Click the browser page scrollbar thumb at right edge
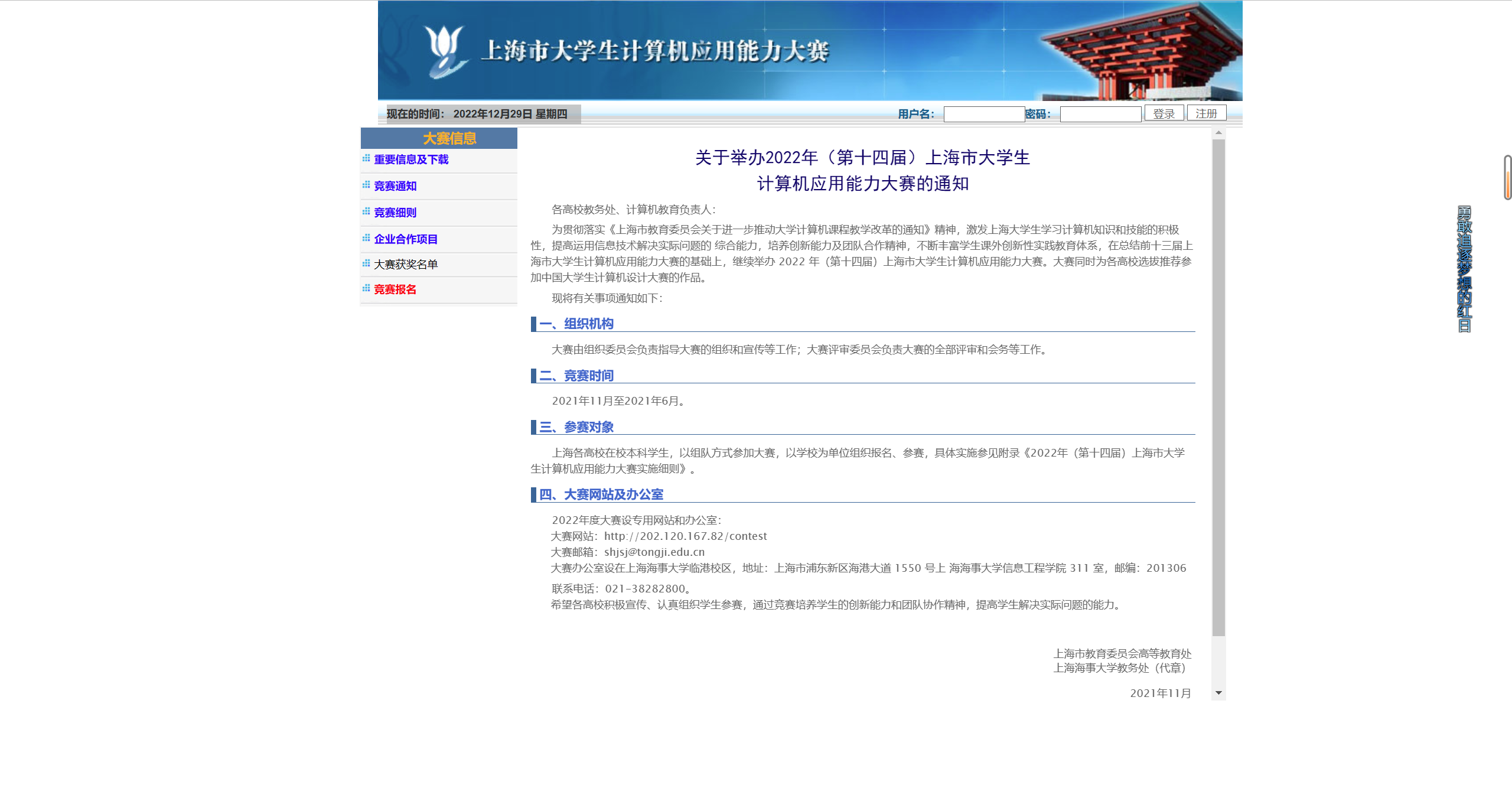This screenshot has height=811, width=1512. pos(1508,177)
